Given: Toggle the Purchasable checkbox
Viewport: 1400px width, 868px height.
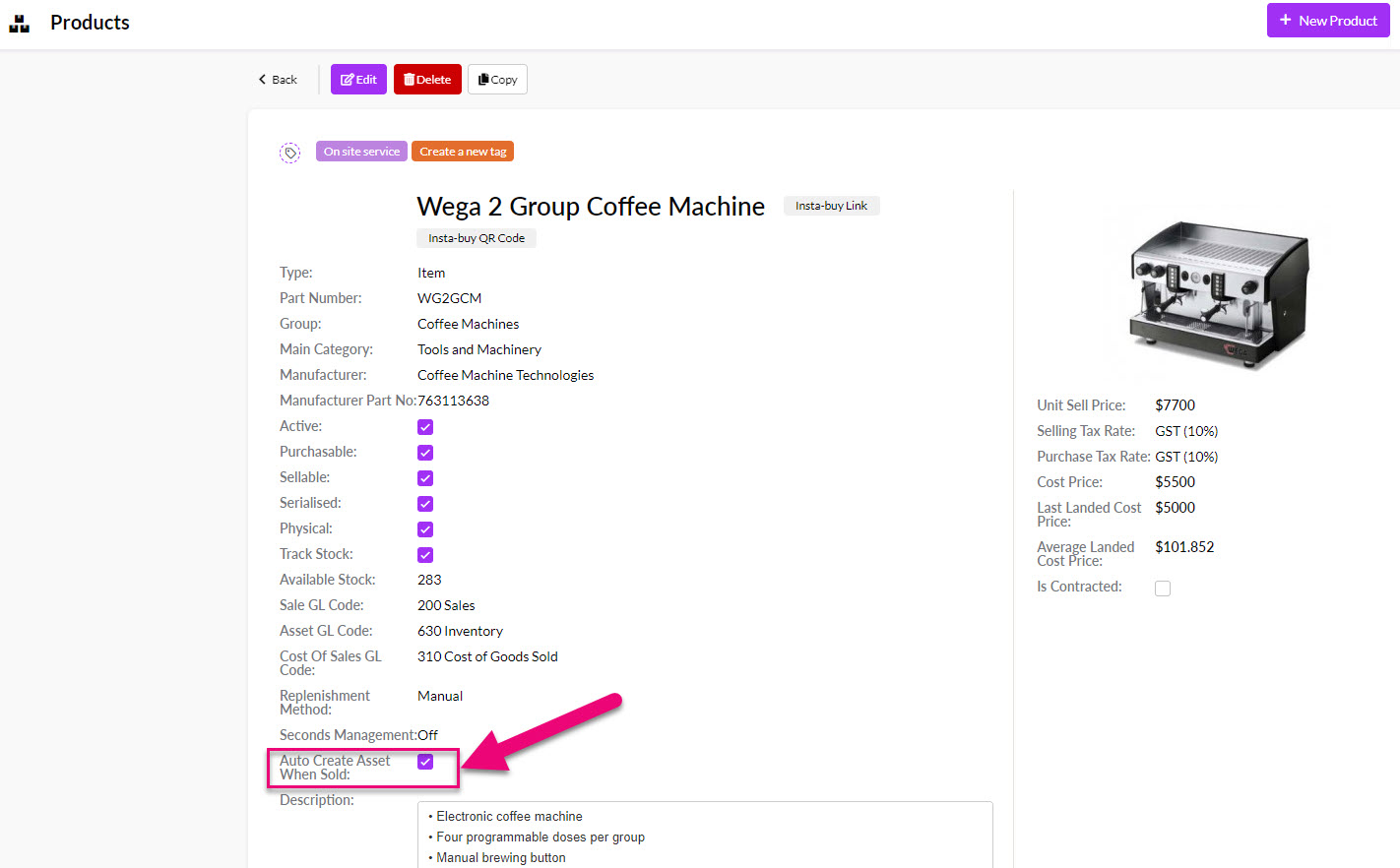Looking at the screenshot, I should pos(425,453).
